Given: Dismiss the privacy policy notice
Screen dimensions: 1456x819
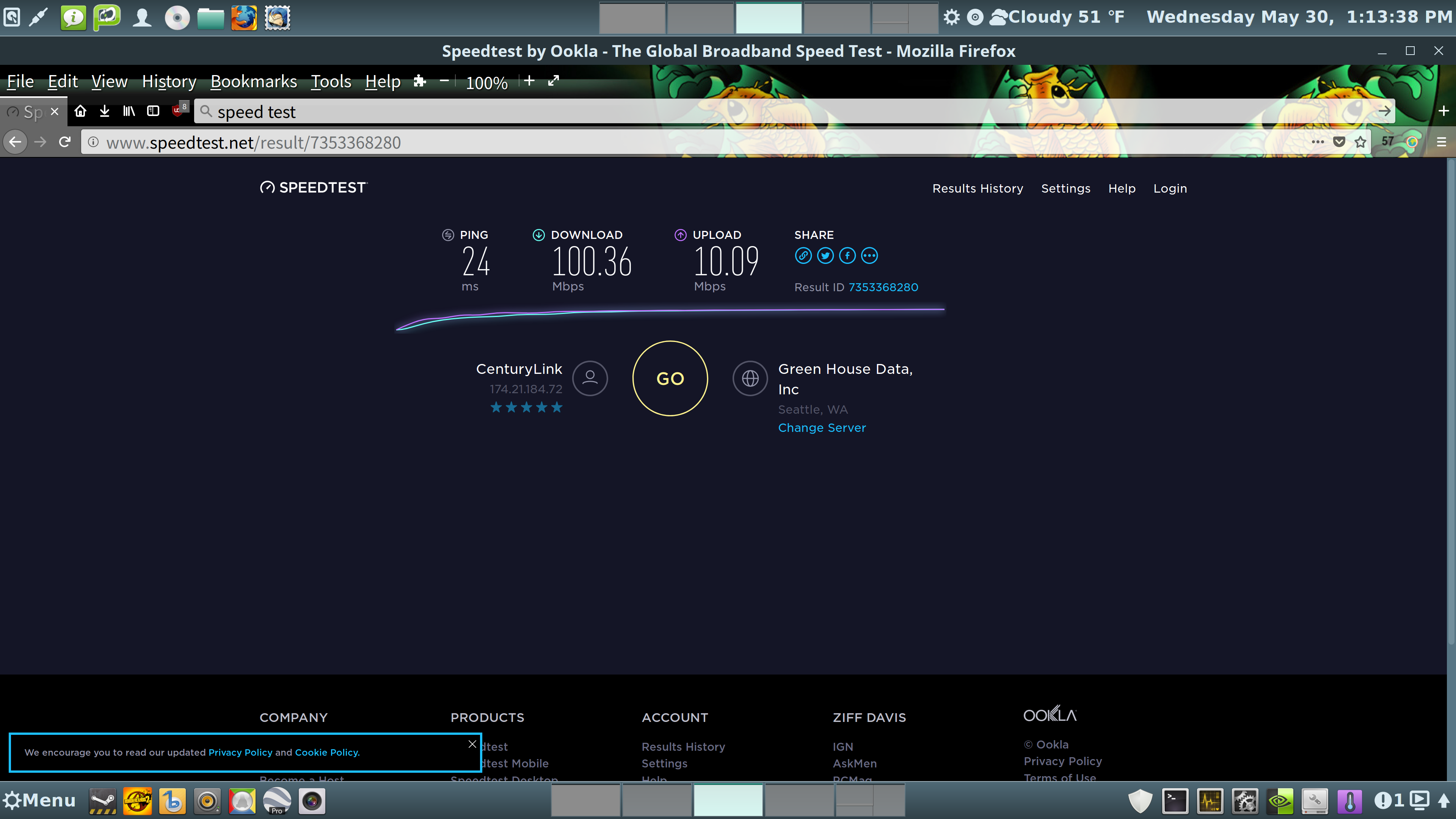Looking at the screenshot, I should click(472, 744).
